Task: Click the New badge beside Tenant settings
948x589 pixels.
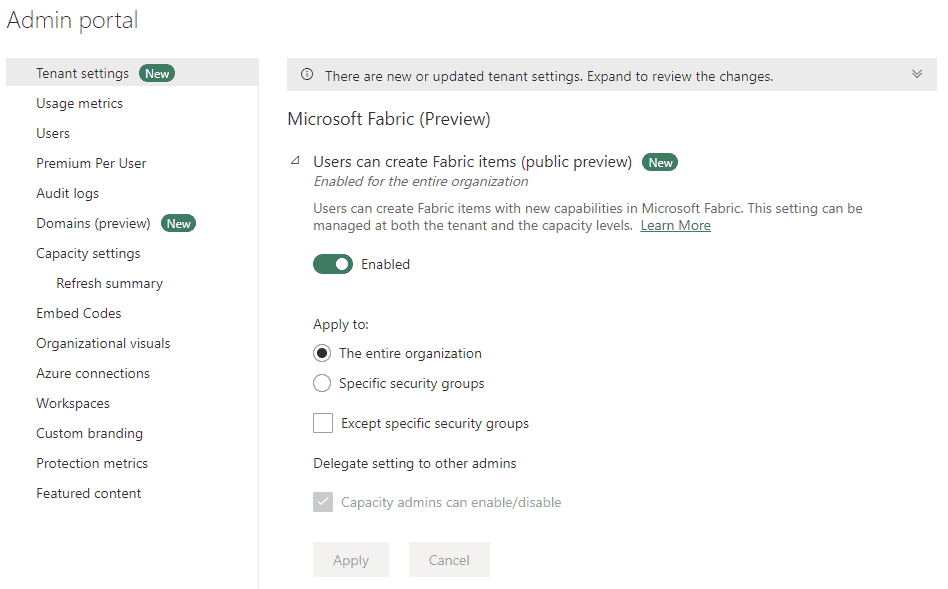Action: click(157, 74)
